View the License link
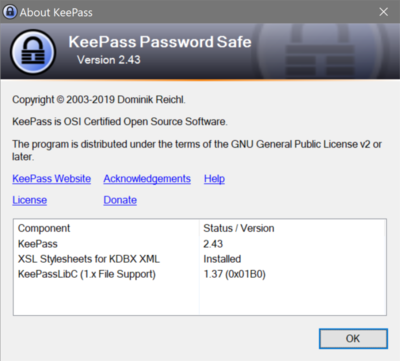 click(30, 200)
